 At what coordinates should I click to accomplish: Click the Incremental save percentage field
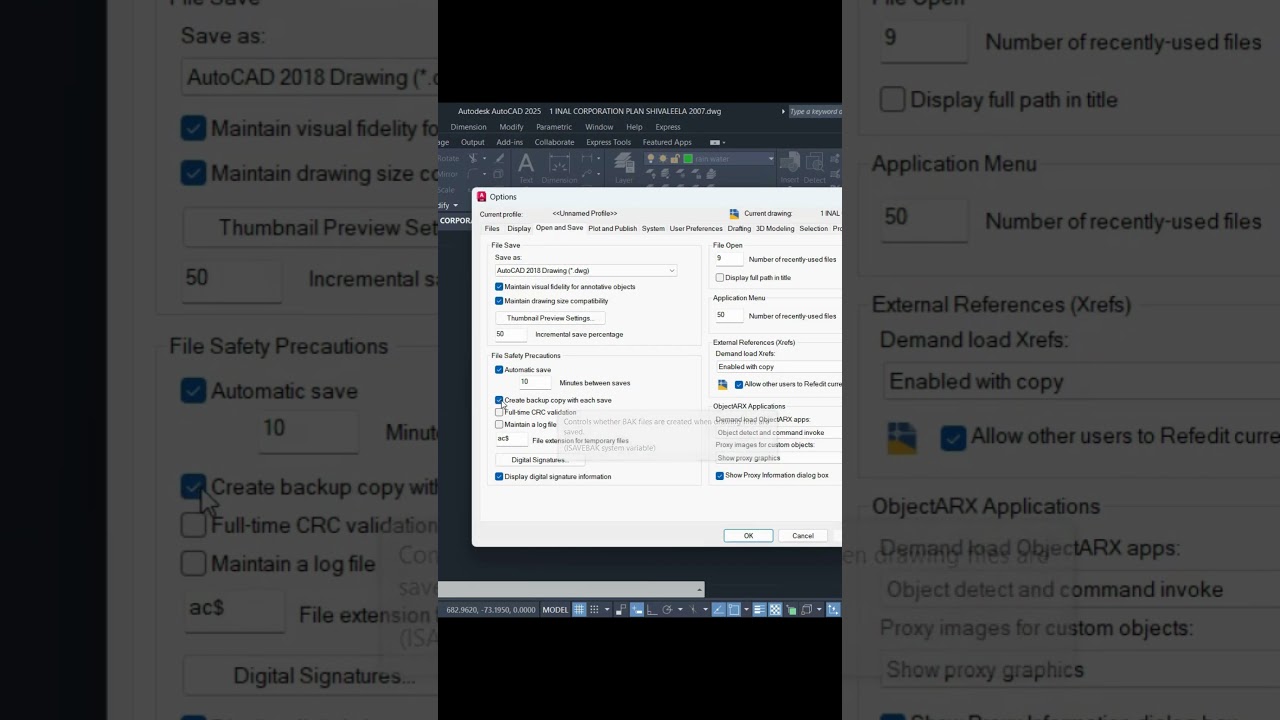[511, 335]
